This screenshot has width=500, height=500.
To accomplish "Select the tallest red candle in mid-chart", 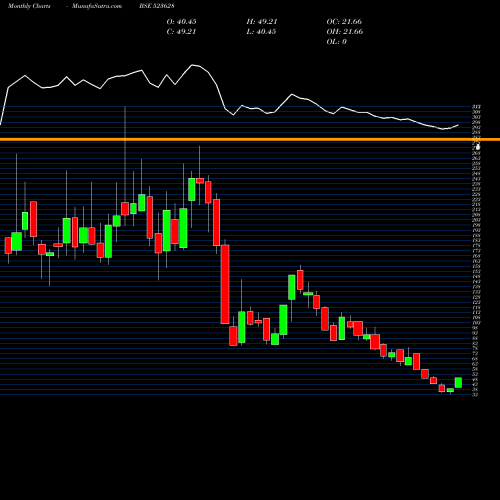I will [225, 284].
